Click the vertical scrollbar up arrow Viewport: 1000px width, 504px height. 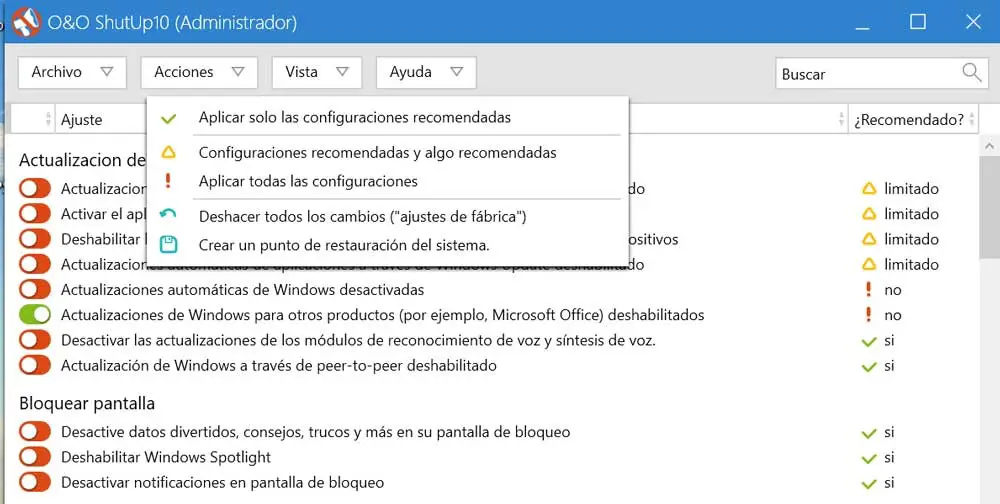point(989,146)
